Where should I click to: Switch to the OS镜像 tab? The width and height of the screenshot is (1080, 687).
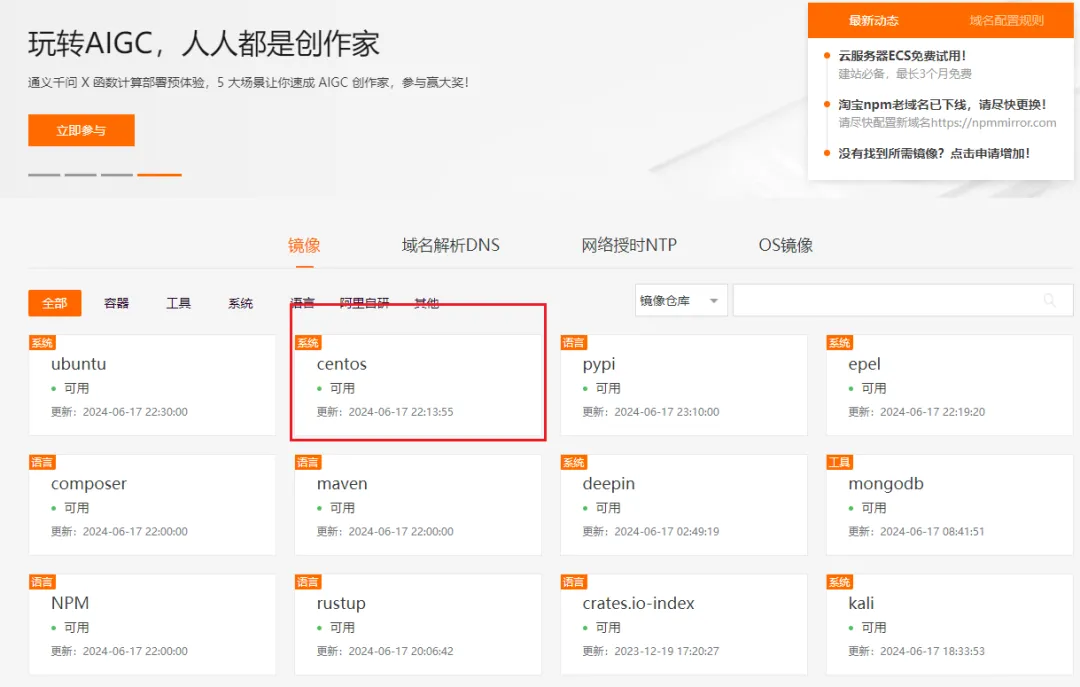(785, 245)
